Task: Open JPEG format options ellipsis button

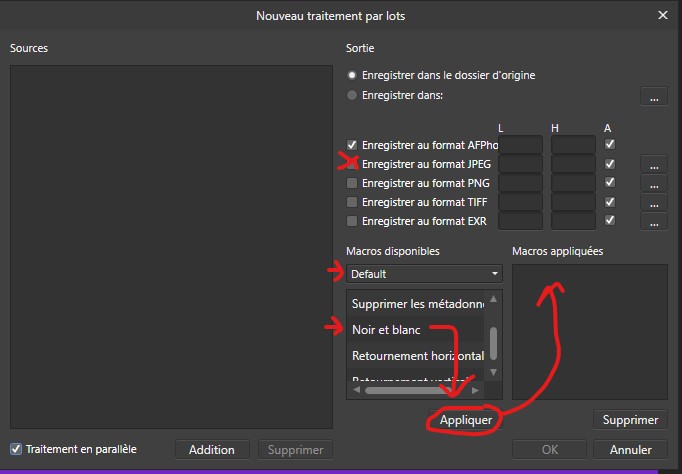Action: pos(654,164)
